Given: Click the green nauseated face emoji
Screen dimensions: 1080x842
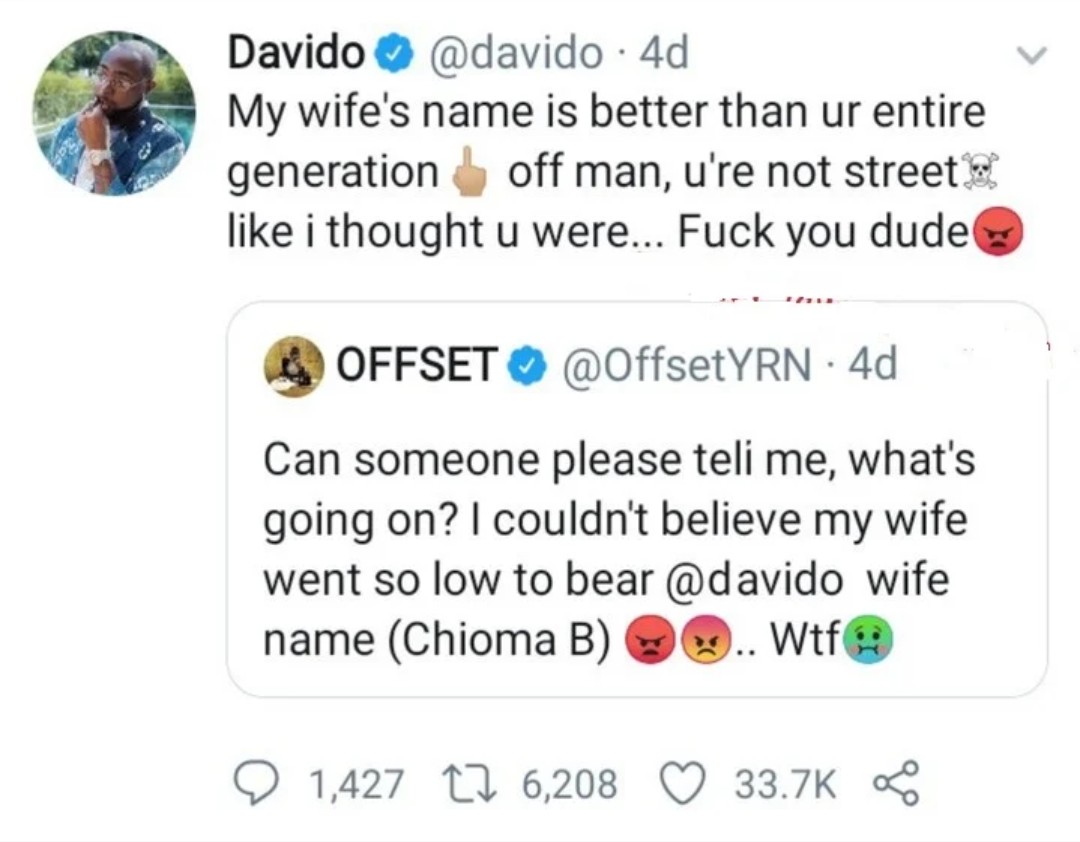Looking at the screenshot, I should tap(867, 639).
